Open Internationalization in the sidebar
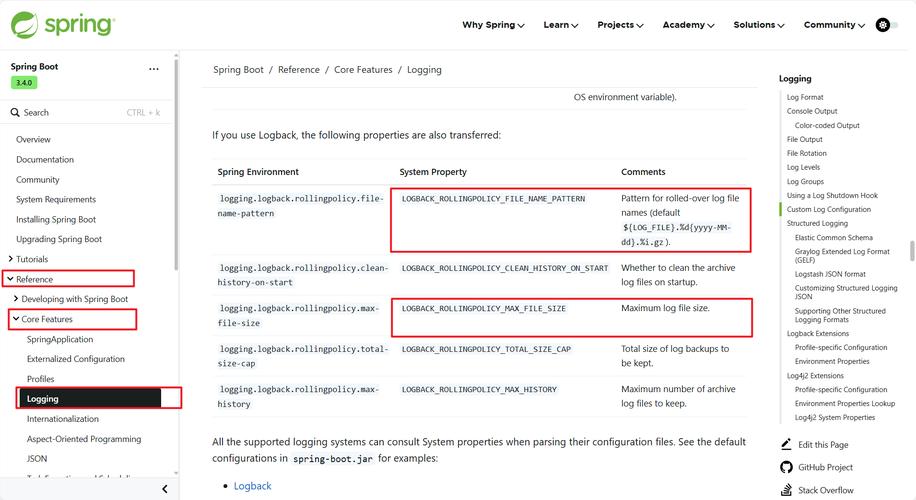Image resolution: width=916 pixels, height=500 pixels. click(x=63, y=419)
